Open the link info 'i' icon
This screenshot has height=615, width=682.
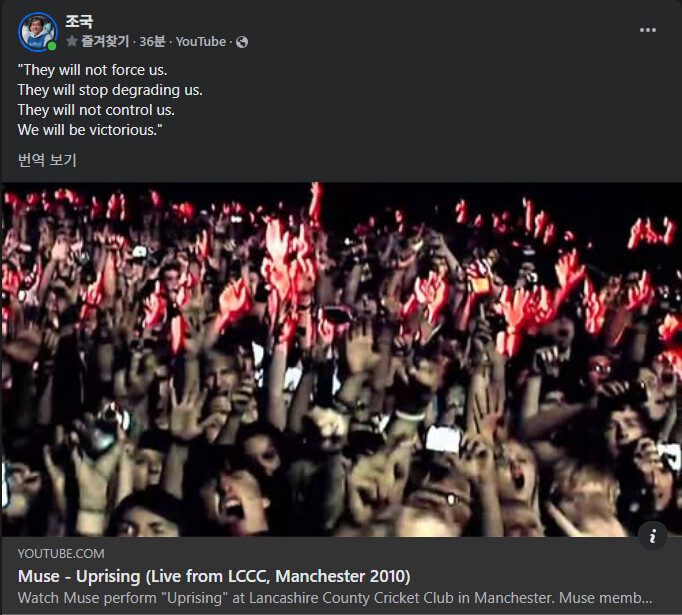pyautogui.click(x=652, y=536)
